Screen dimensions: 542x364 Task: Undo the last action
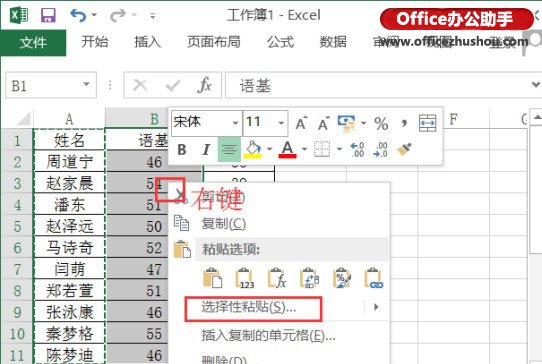(78, 15)
